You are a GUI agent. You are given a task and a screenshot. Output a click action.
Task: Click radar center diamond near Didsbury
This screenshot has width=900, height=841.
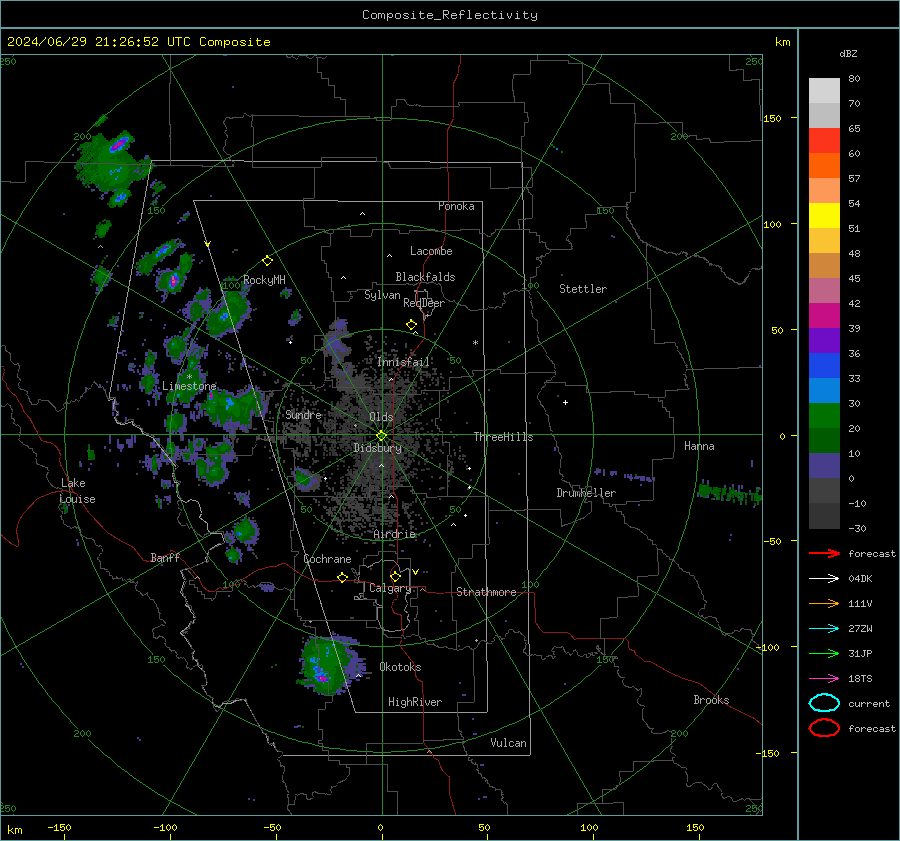381,436
